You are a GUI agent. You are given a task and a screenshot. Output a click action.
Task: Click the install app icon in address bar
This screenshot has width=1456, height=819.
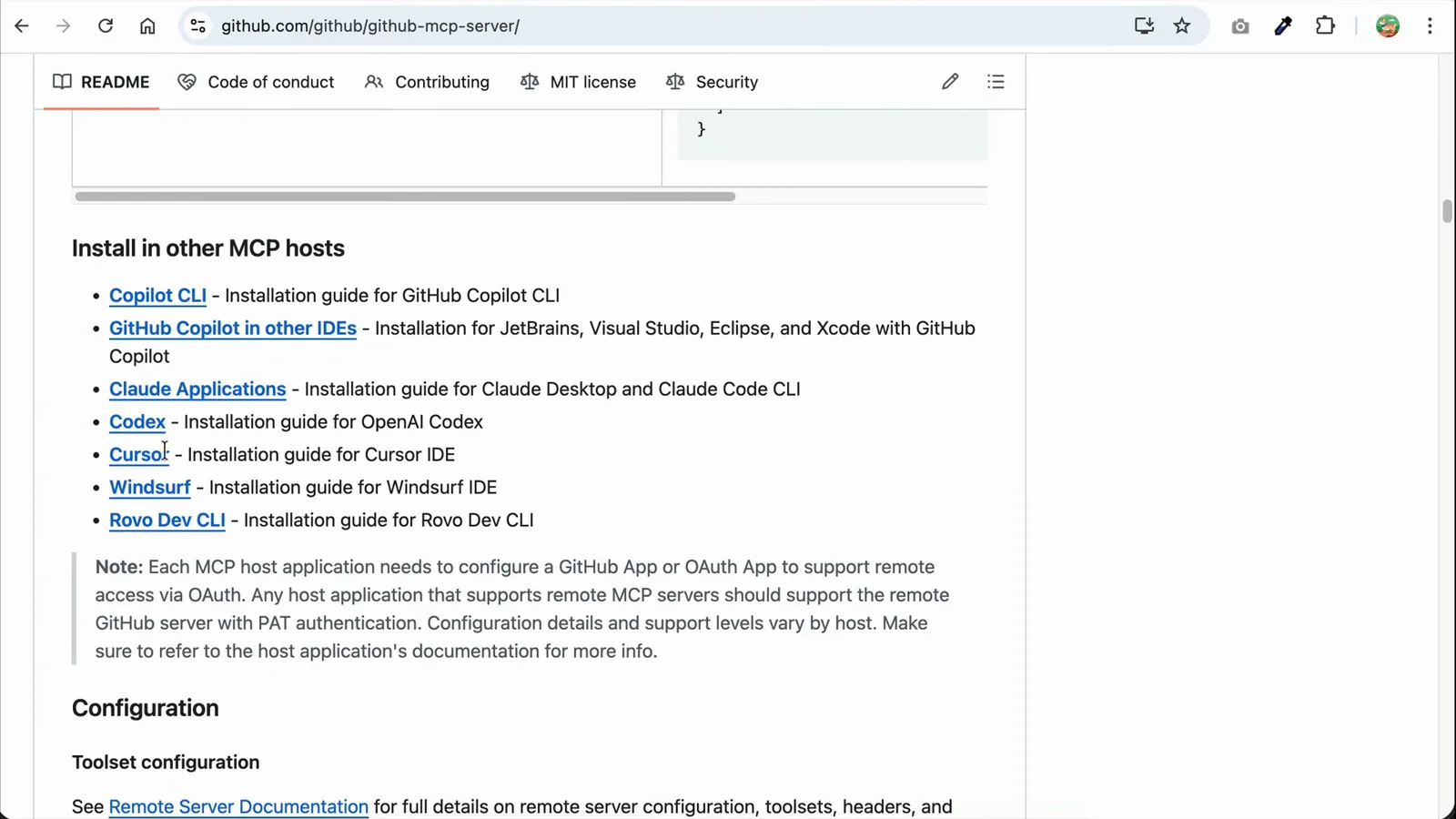tap(1144, 26)
